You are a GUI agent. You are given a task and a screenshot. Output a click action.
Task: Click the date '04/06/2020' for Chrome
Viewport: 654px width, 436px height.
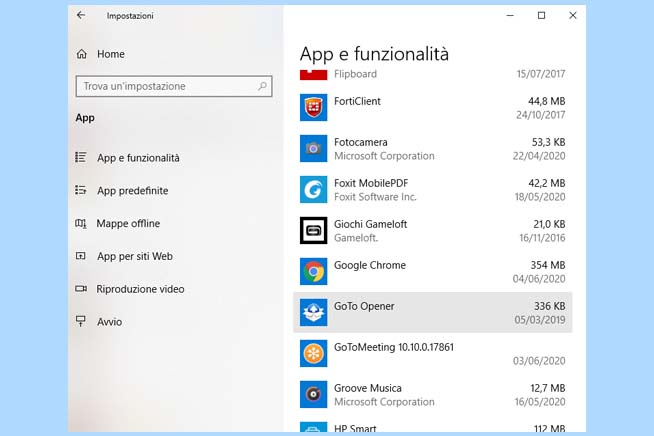point(539,279)
